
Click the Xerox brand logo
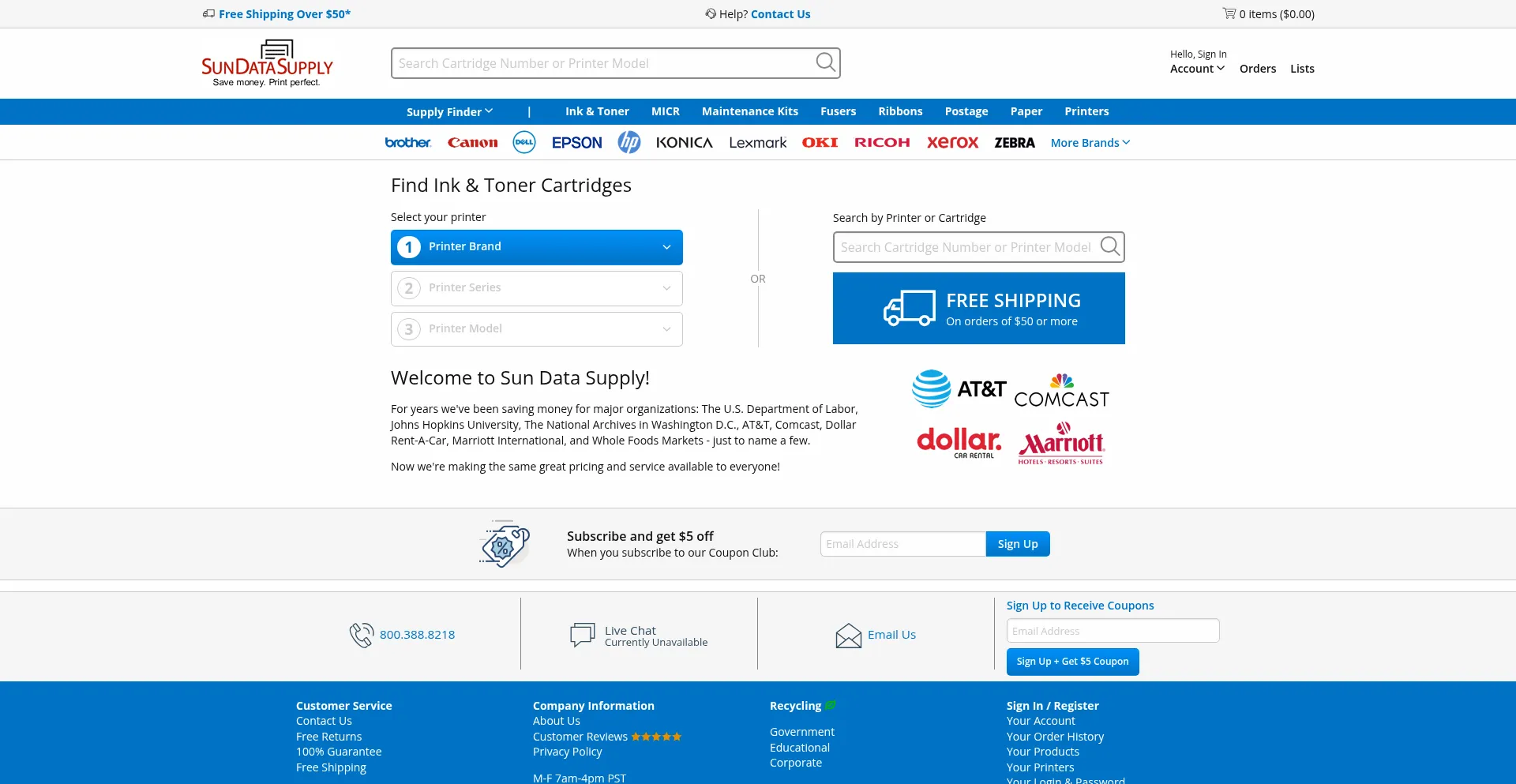coord(952,142)
